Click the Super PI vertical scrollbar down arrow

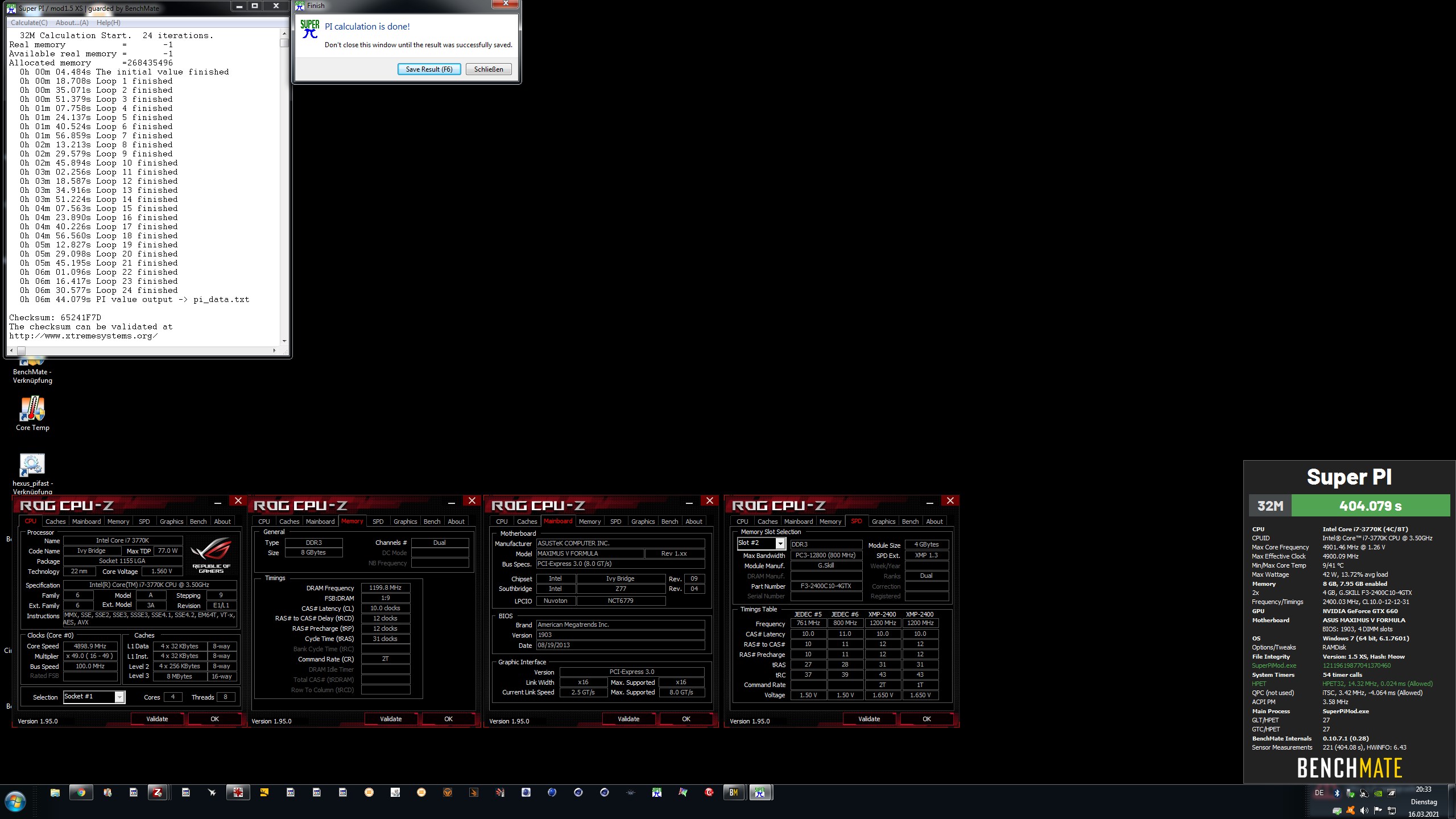(x=284, y=341)
